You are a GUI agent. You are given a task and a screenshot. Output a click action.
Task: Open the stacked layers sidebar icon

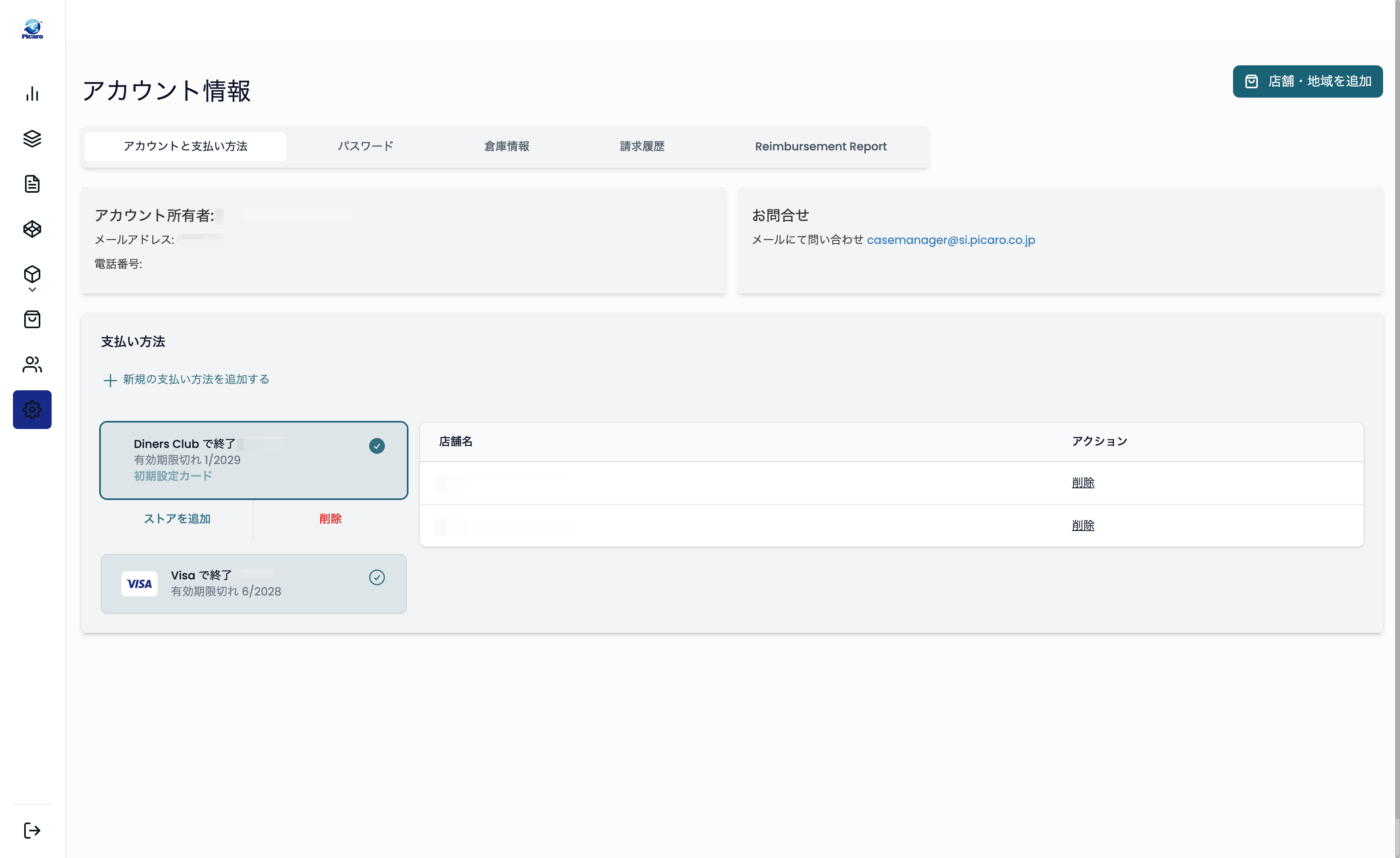click(32, 139)
